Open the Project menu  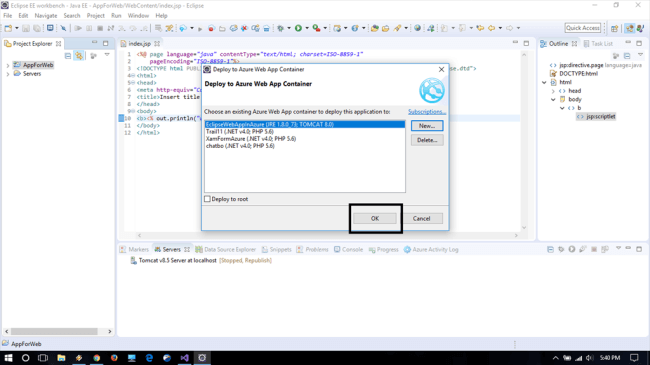pos(95,16)
